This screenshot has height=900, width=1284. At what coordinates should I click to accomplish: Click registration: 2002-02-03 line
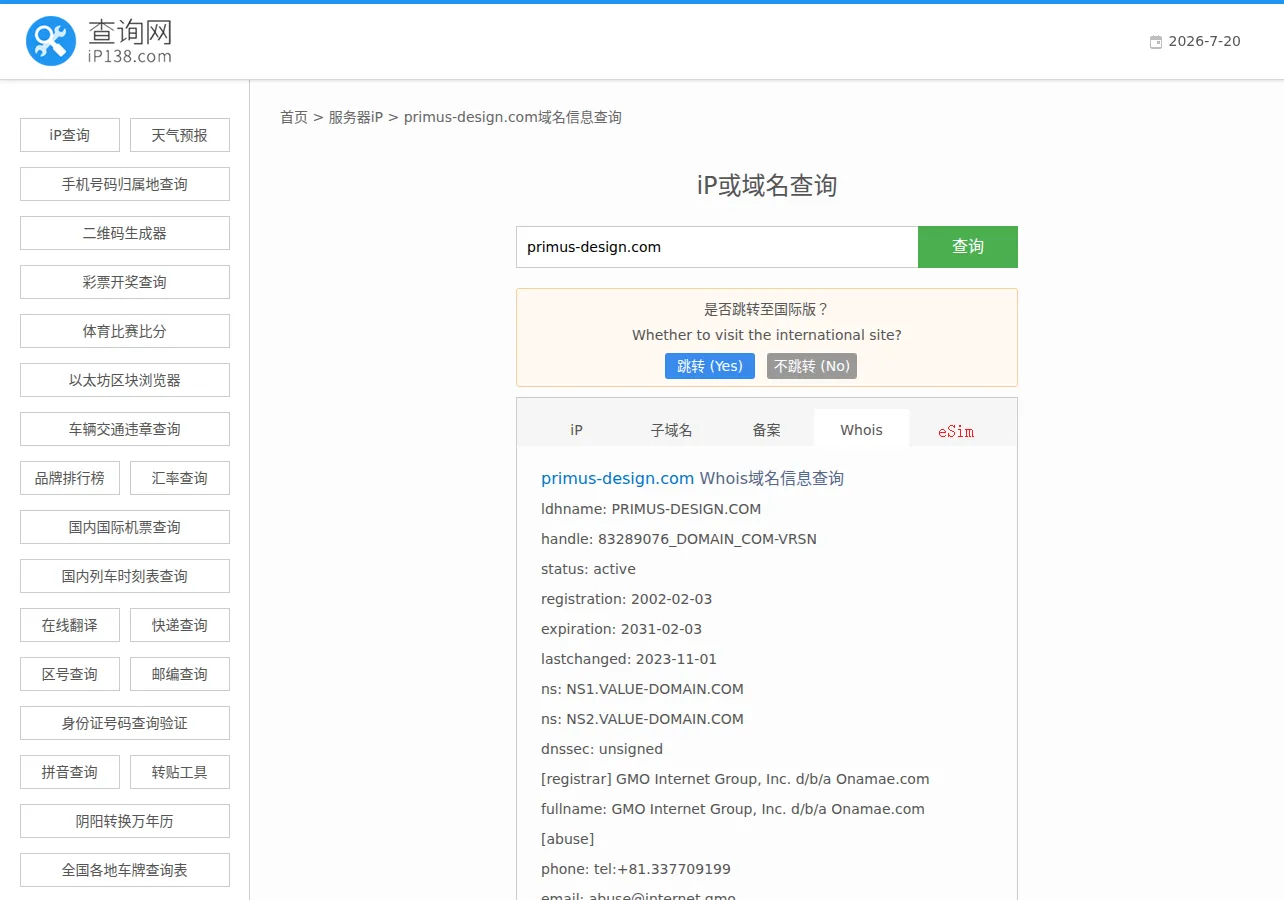click(x=627, y=599)
